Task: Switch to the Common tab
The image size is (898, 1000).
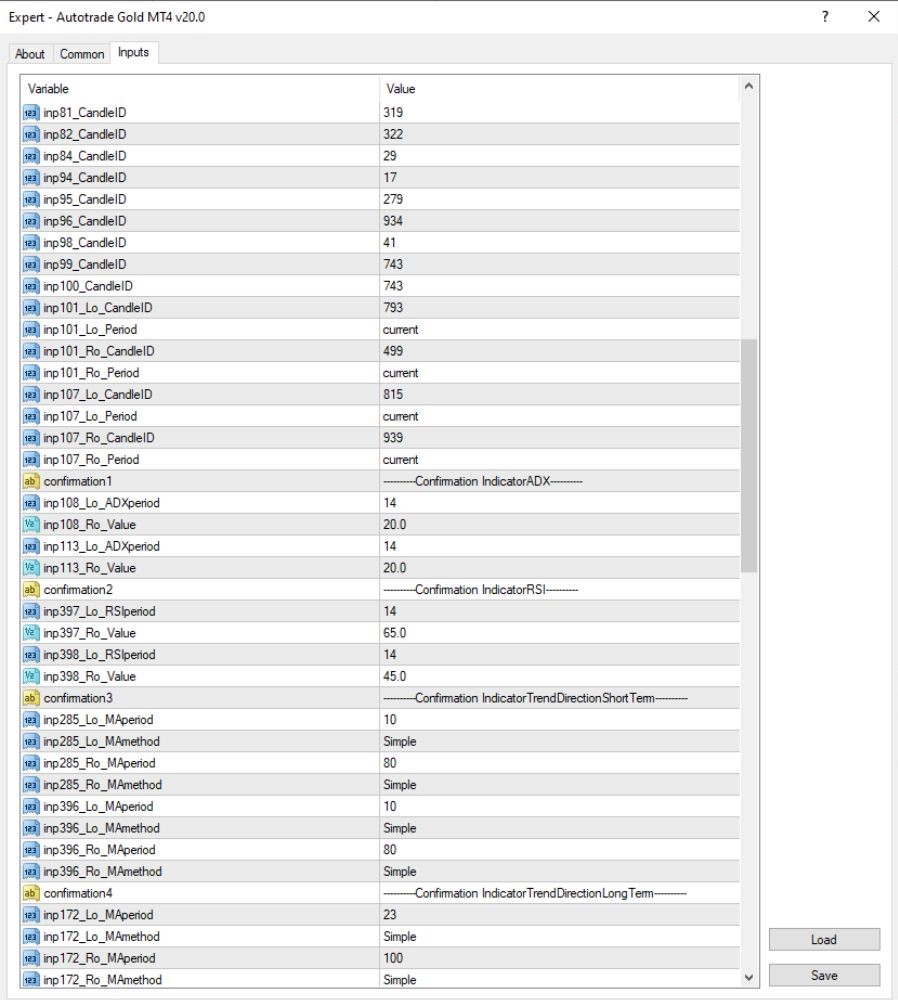Action: pos(82,54)
